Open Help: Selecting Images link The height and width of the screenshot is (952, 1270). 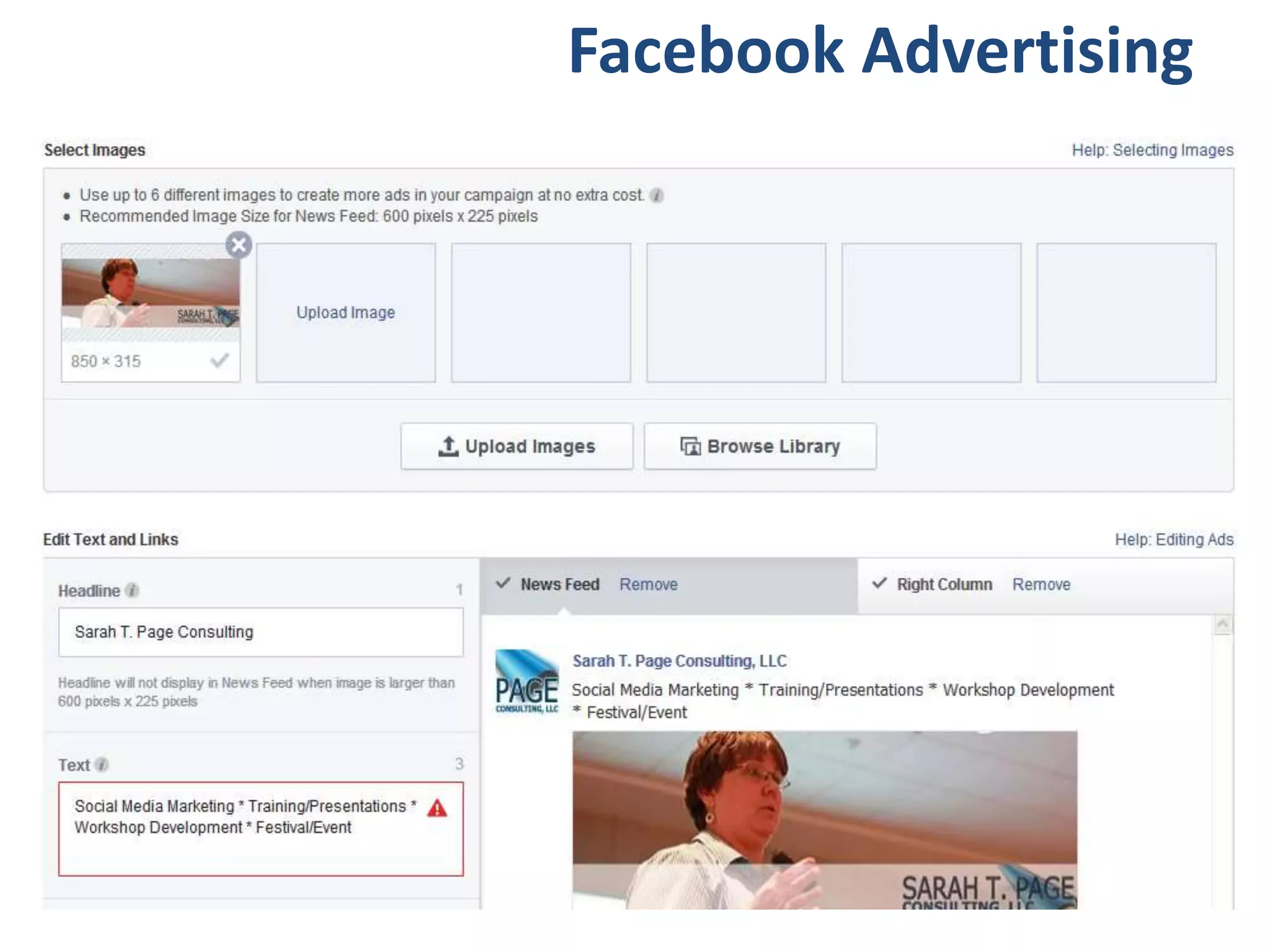click(x=1153, y=150)
